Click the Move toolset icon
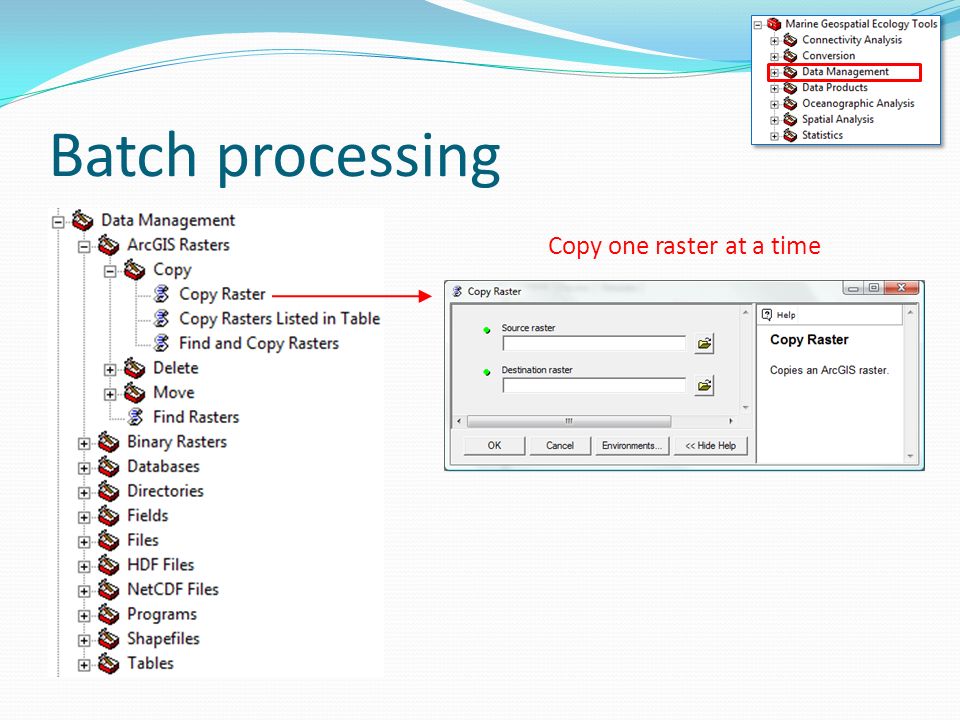This screenshot has height=720, width=960. 134,393
